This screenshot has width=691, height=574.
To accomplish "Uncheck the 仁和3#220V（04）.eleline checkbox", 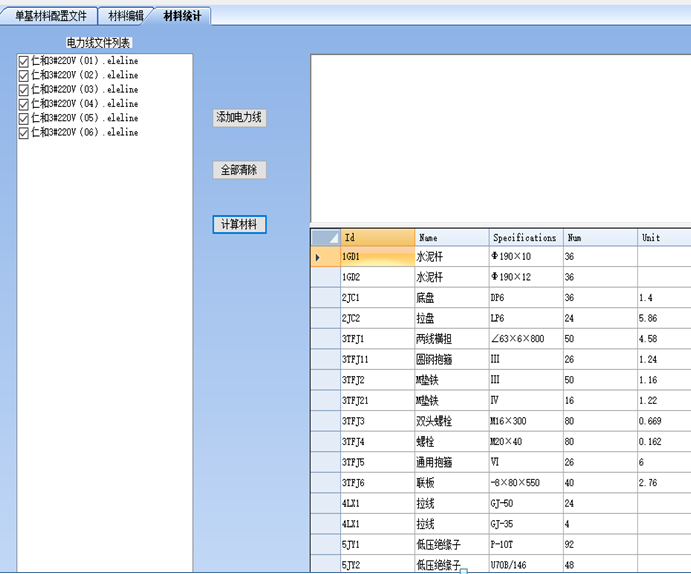I will [x=24, y=104].
